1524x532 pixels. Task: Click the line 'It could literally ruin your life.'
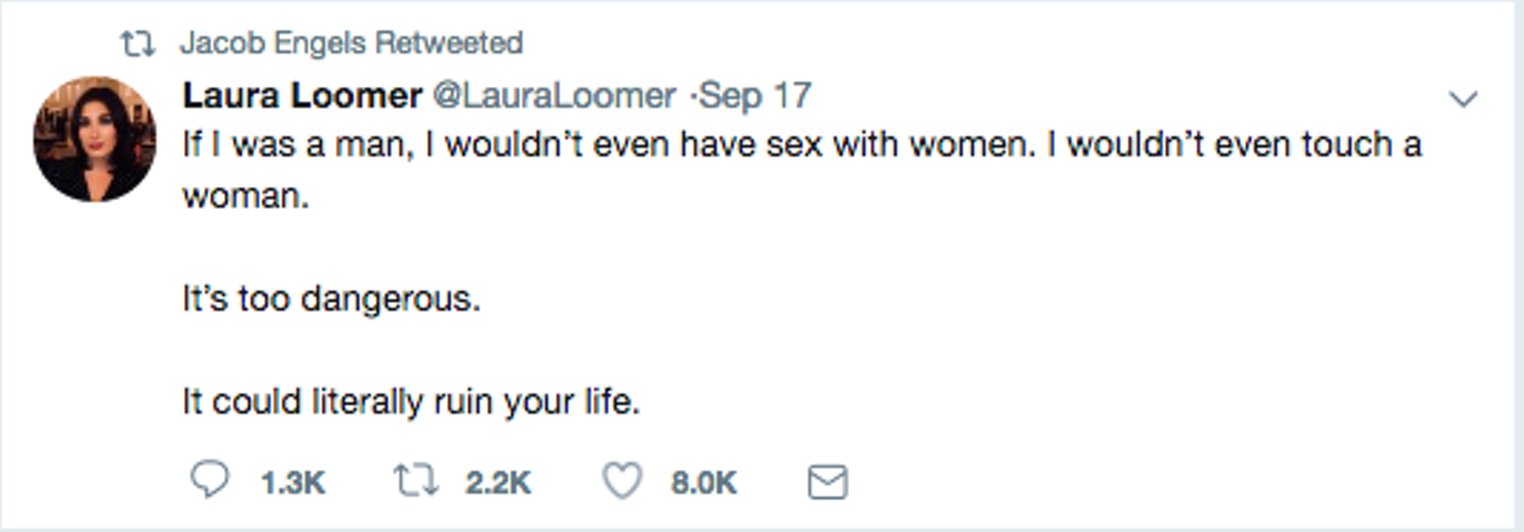[x=410, y=402]
